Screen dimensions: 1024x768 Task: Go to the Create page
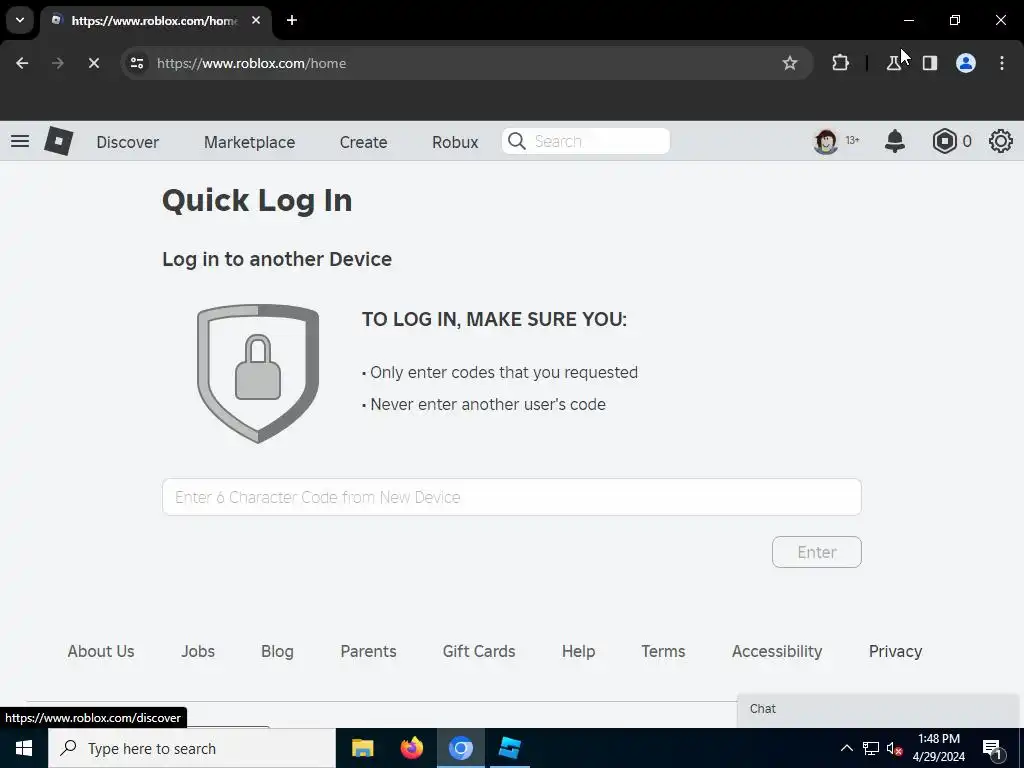coord(363,142)
